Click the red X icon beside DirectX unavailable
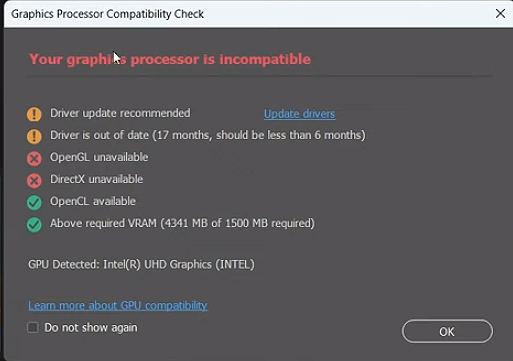 34,180
